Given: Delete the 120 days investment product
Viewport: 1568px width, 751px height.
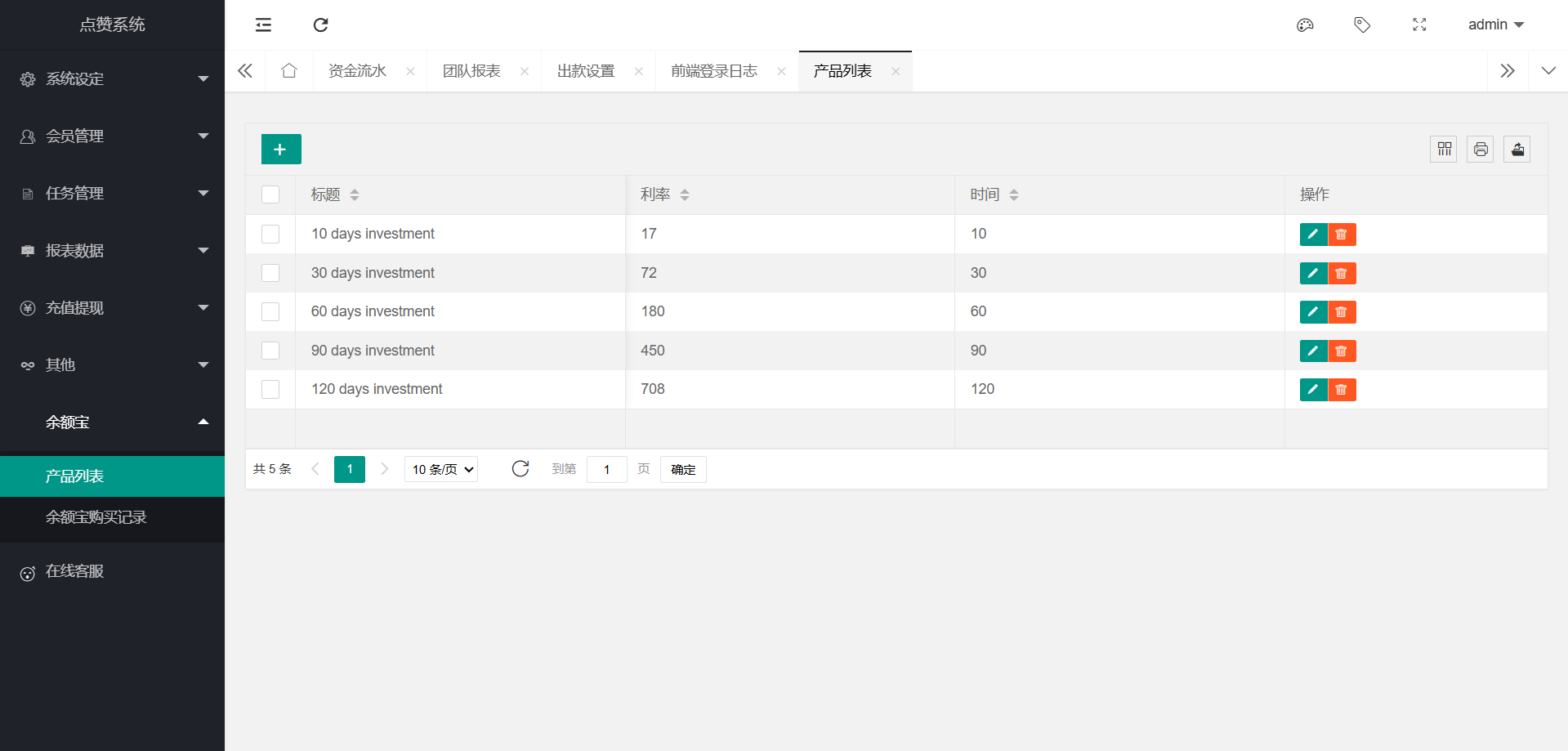Looking at the screenshot, I should coord(1341,390).
